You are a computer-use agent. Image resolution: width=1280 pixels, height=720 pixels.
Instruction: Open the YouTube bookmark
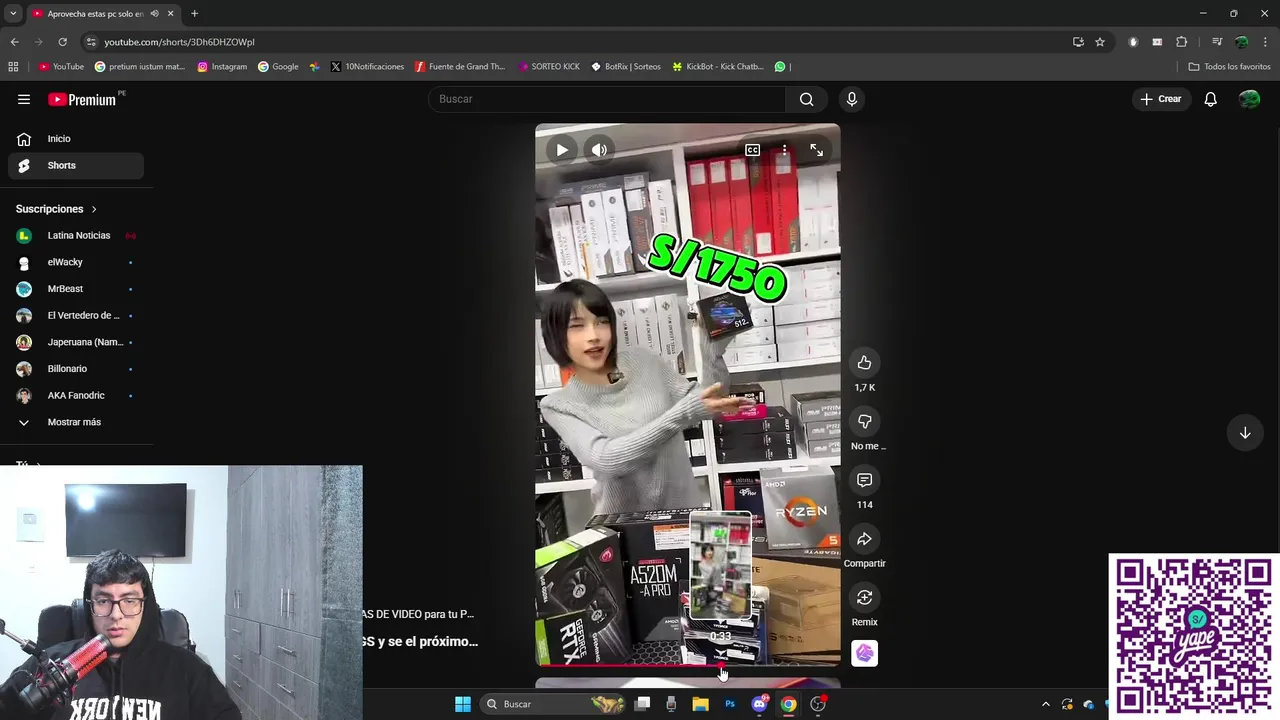tap(61, 67)
